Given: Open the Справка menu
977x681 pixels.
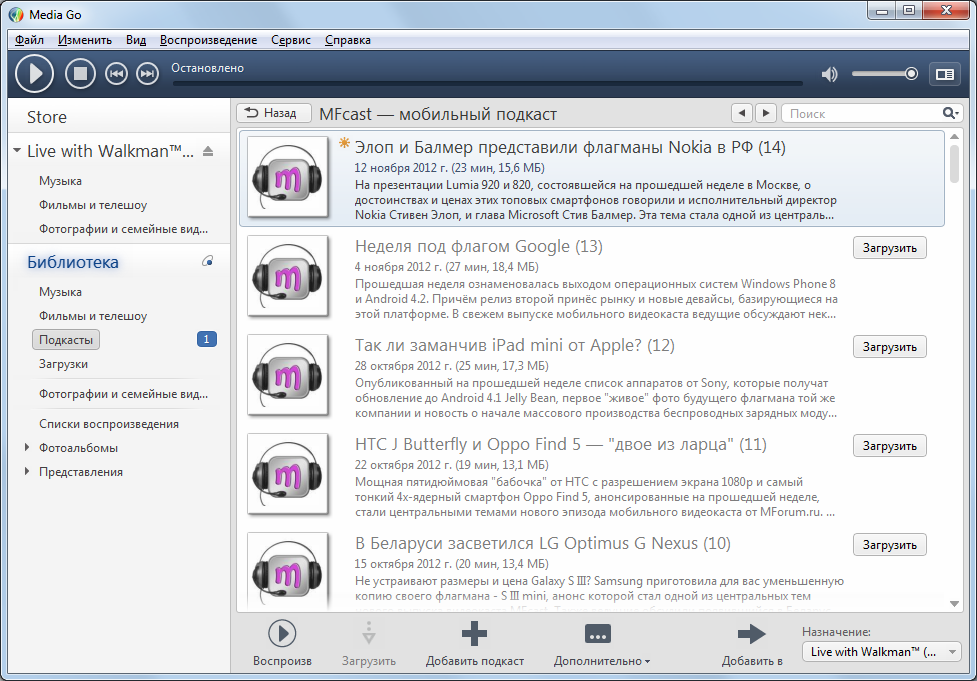Looking at the screenshot, I should coord(348,40).
